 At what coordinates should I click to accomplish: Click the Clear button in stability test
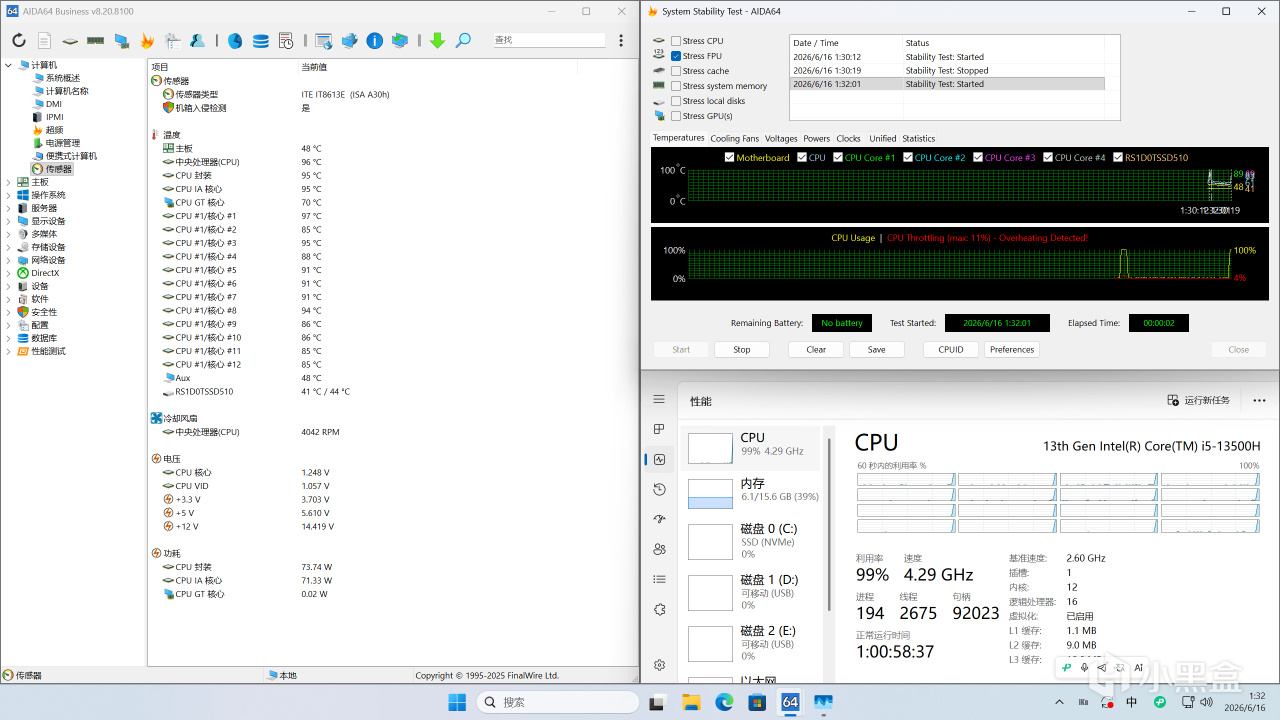click(816, 350)
